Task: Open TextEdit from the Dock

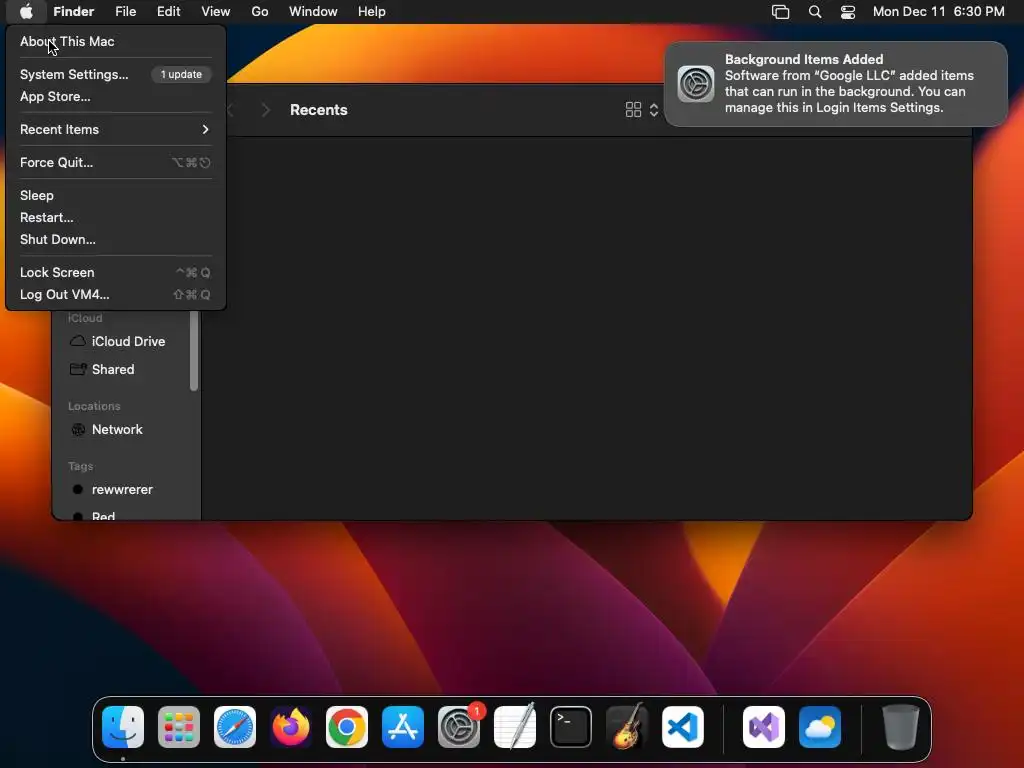Action: [515, 727]
